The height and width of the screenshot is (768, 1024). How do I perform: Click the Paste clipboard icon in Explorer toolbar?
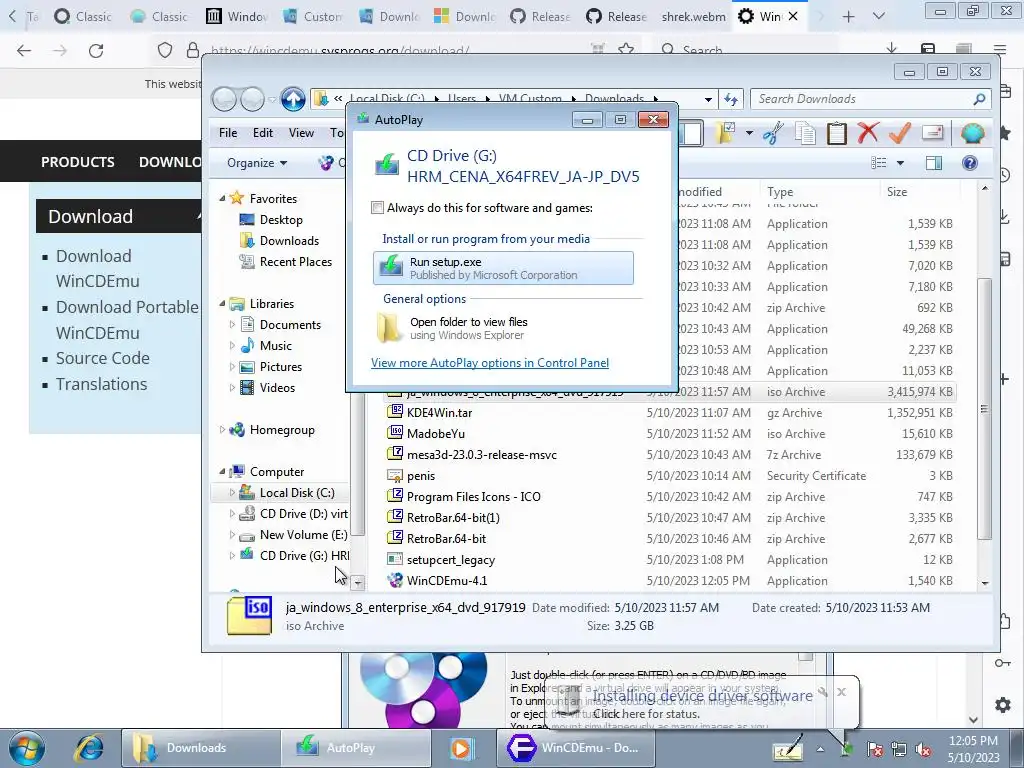pyautogui.click(x=837, y=133)
